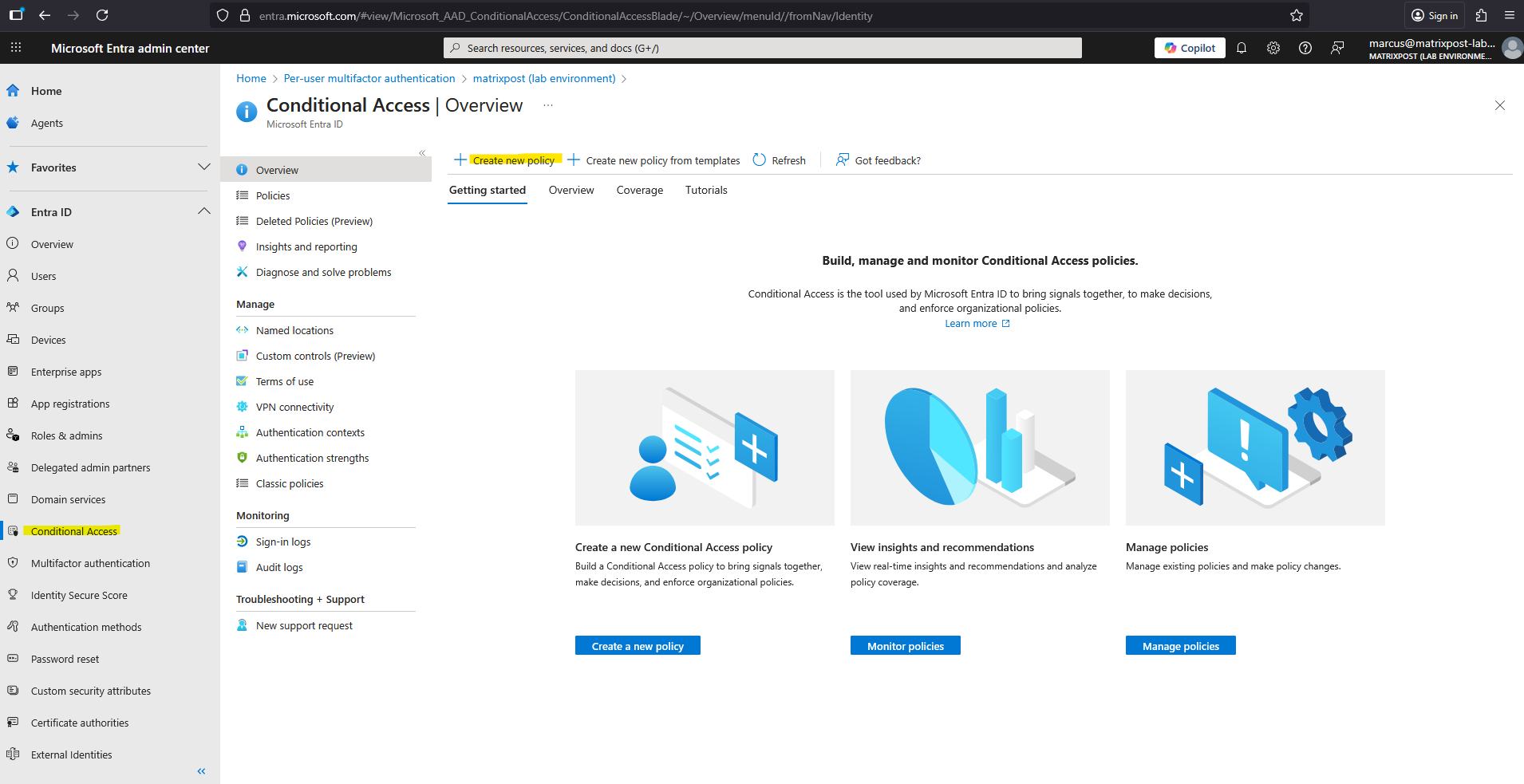Image resolution: width=1524 pixels, height=784 pixels.
Task: Open the browser extensions icon
Action: [x=1482, y=15]
